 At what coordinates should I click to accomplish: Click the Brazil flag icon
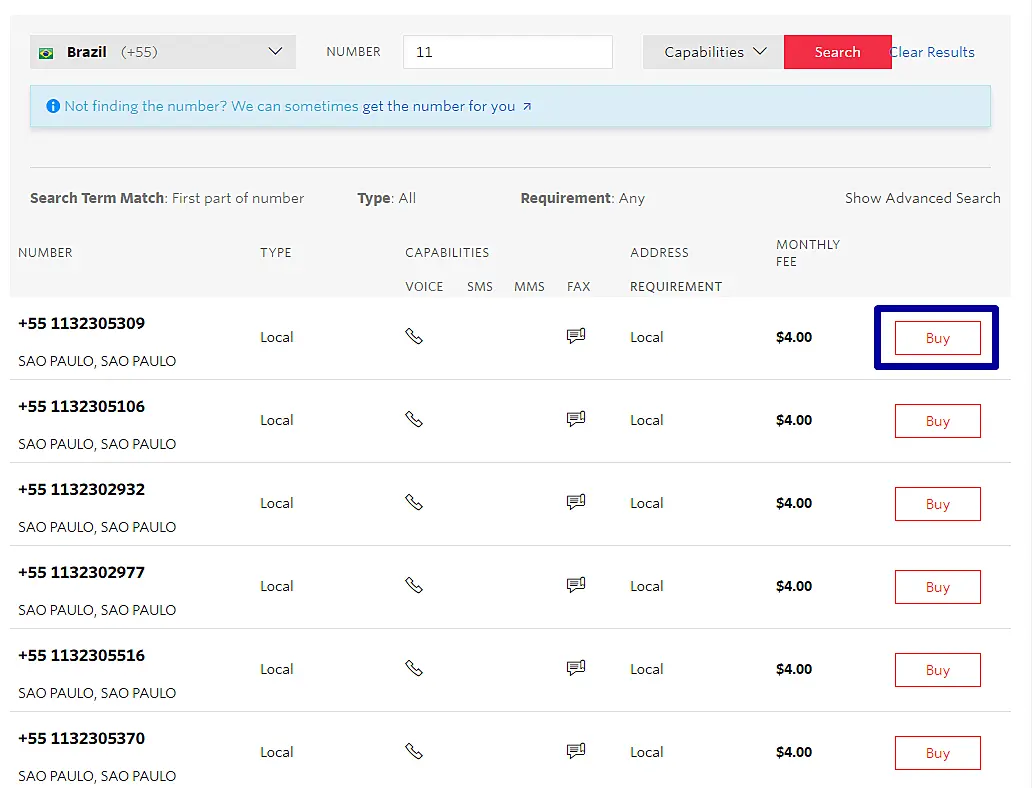[46, 53]
